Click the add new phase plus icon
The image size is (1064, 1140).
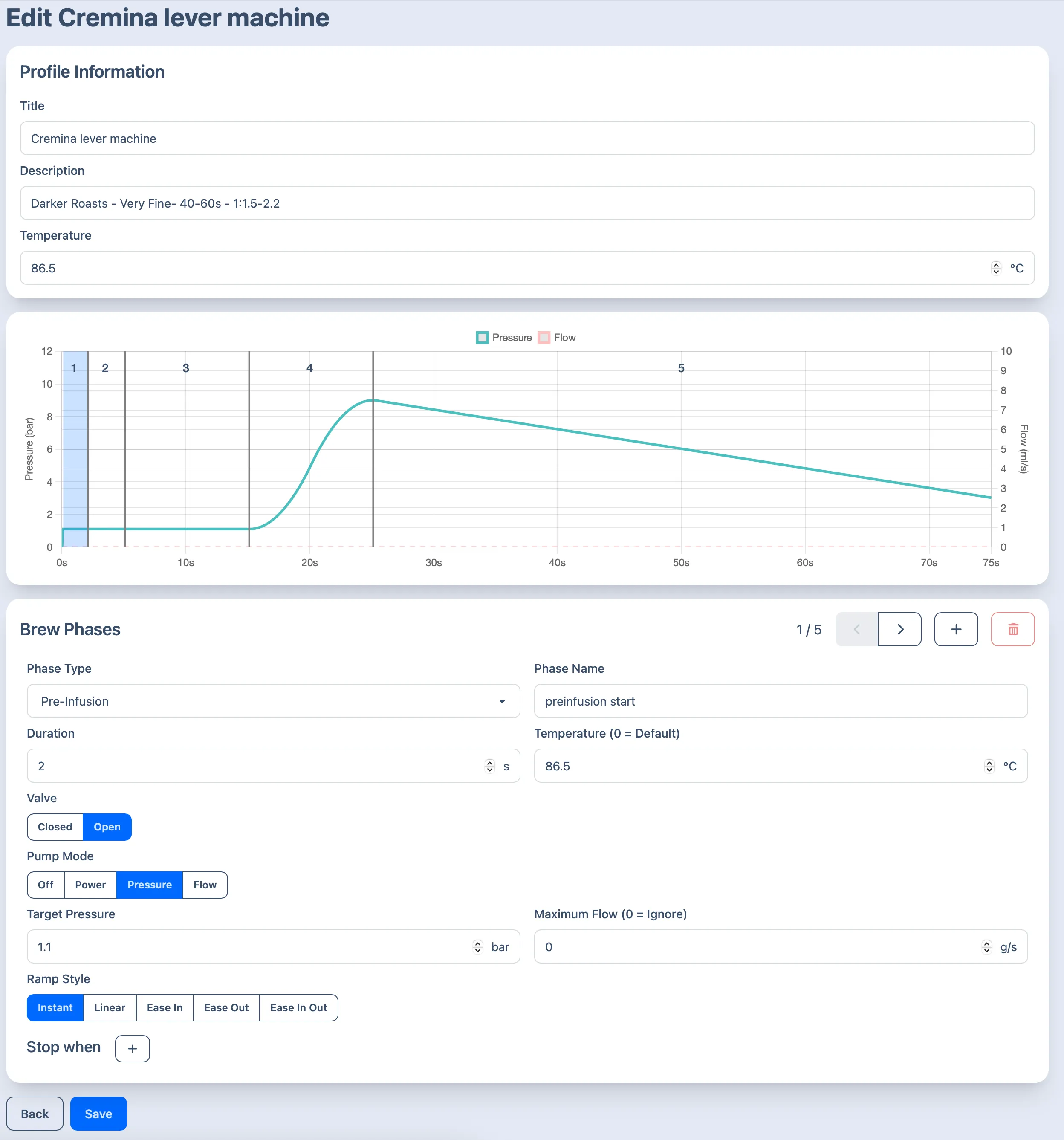coord(956,629)
